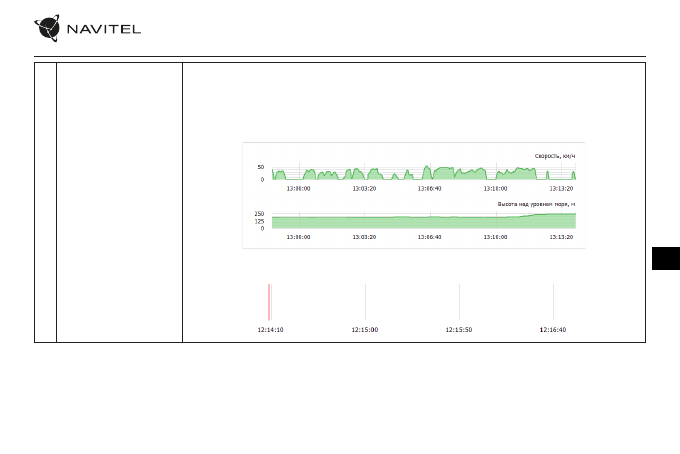Image resolution: width=680 pixels, height=454 pixels.
Task: Click the 'Высота над уровнем моря' chart label
Action: (x=536, y=204)
